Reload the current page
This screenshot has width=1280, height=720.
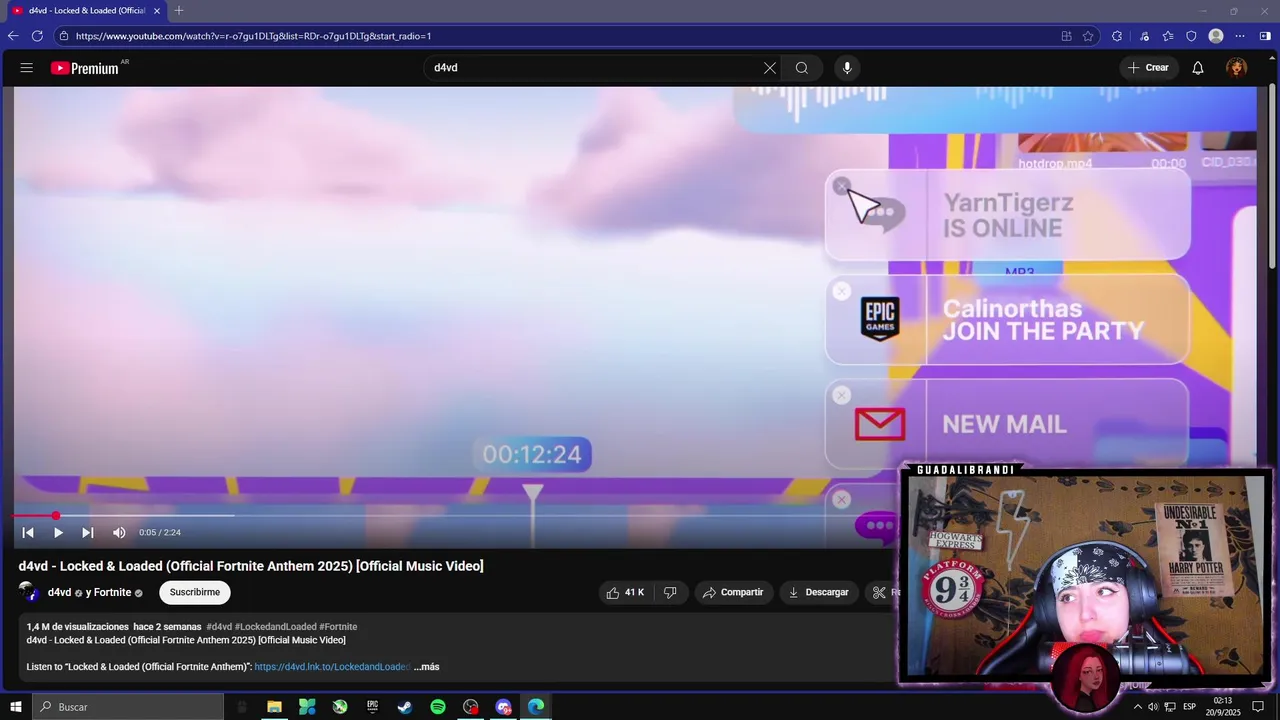(x=37, y=36)
